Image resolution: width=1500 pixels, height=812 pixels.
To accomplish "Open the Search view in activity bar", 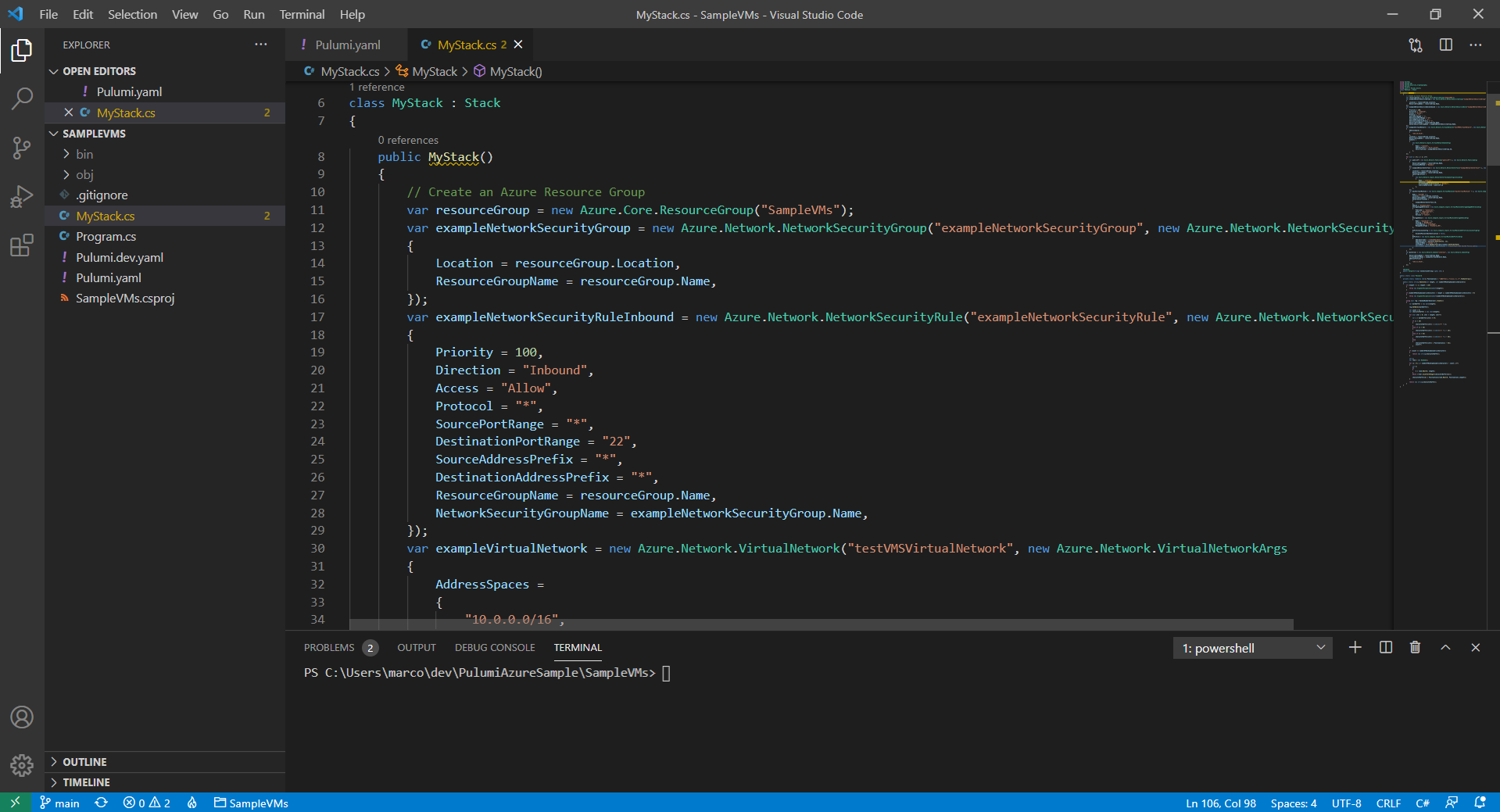I will (x=22, y=99).
